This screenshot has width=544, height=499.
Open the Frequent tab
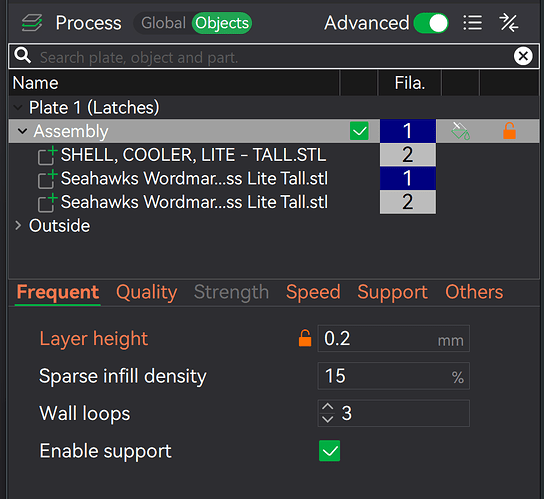58,292
